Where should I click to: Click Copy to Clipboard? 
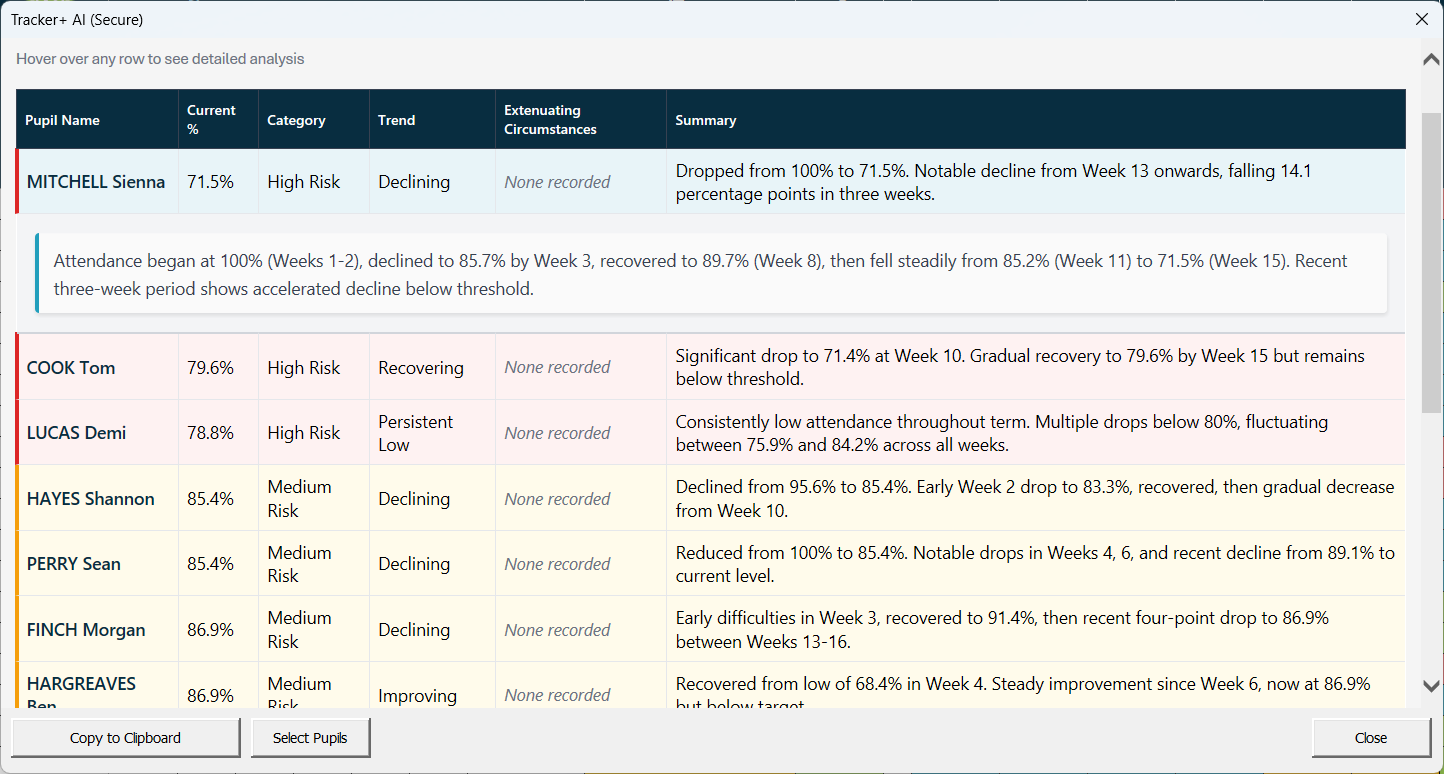coord(124,737)
